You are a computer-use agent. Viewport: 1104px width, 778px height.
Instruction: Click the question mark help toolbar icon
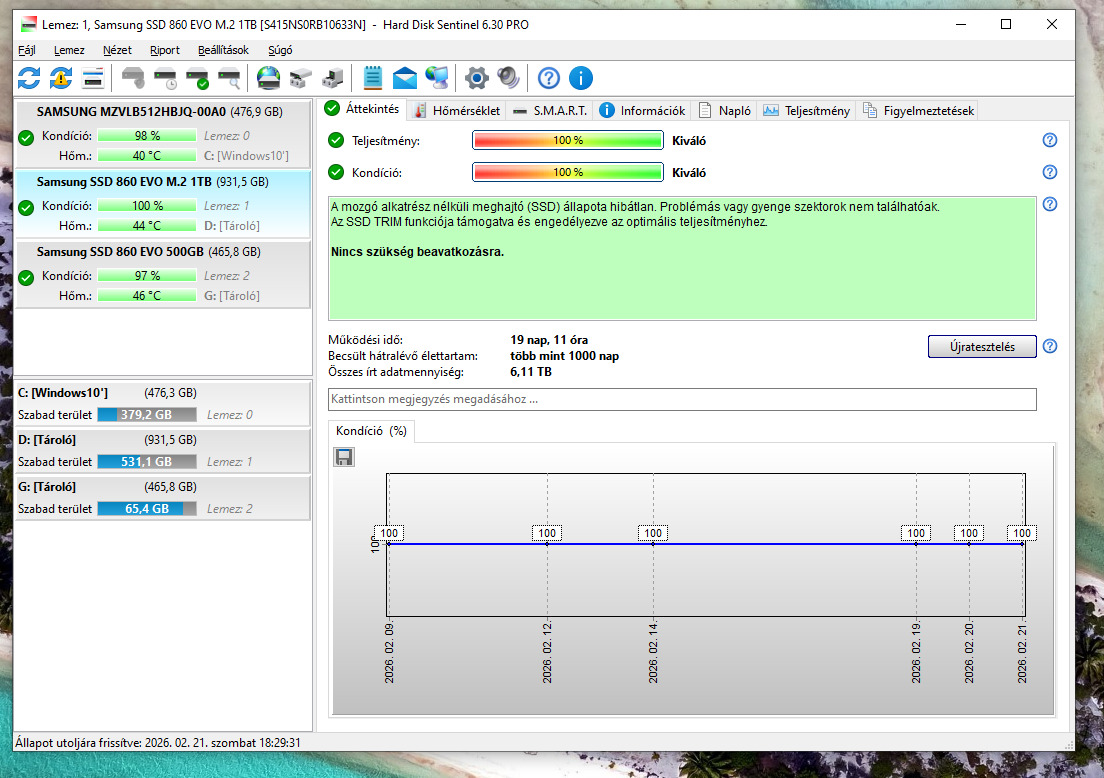pyautogui.click(x=548, y=78)
